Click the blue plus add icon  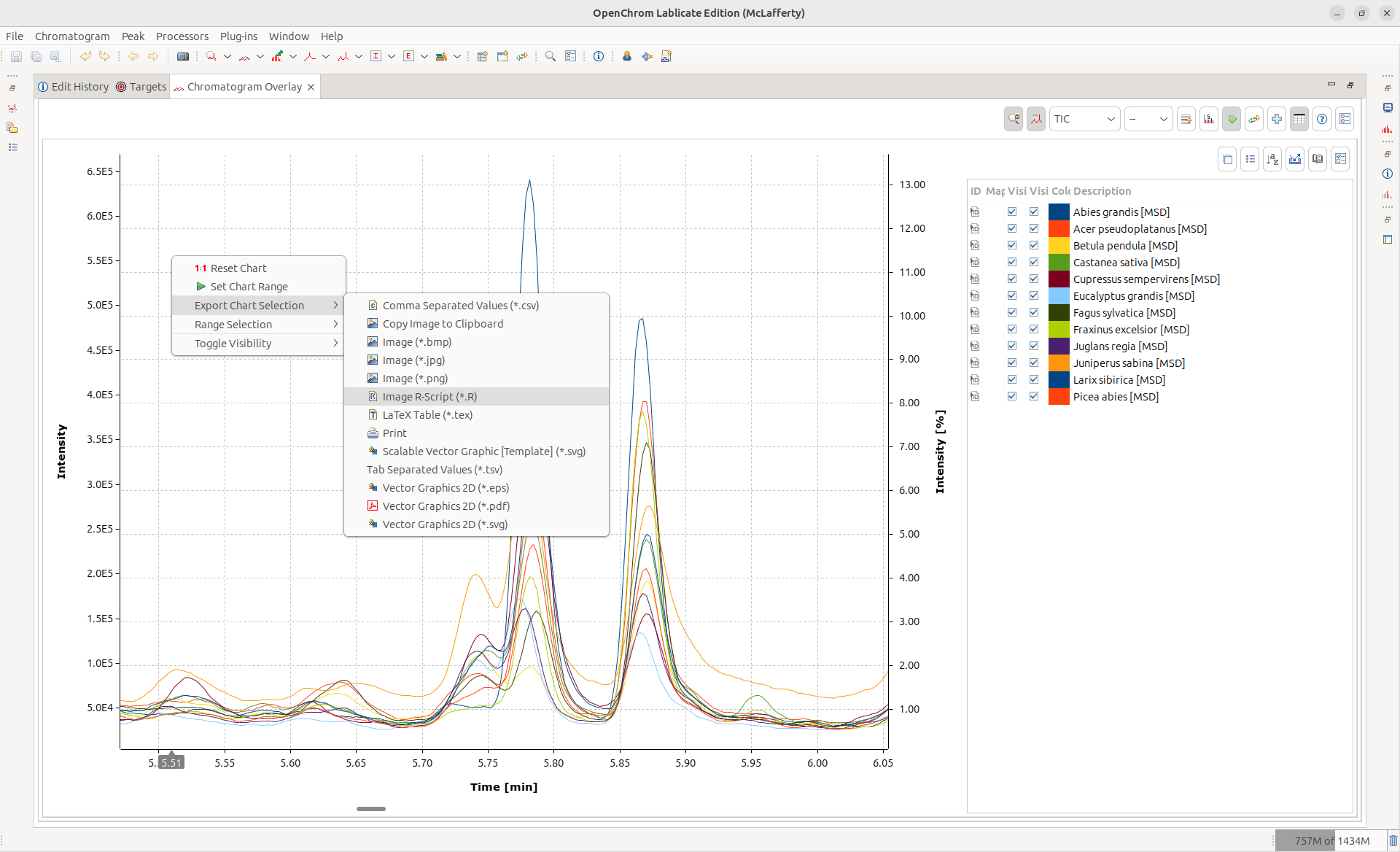tap(1277, 119)
